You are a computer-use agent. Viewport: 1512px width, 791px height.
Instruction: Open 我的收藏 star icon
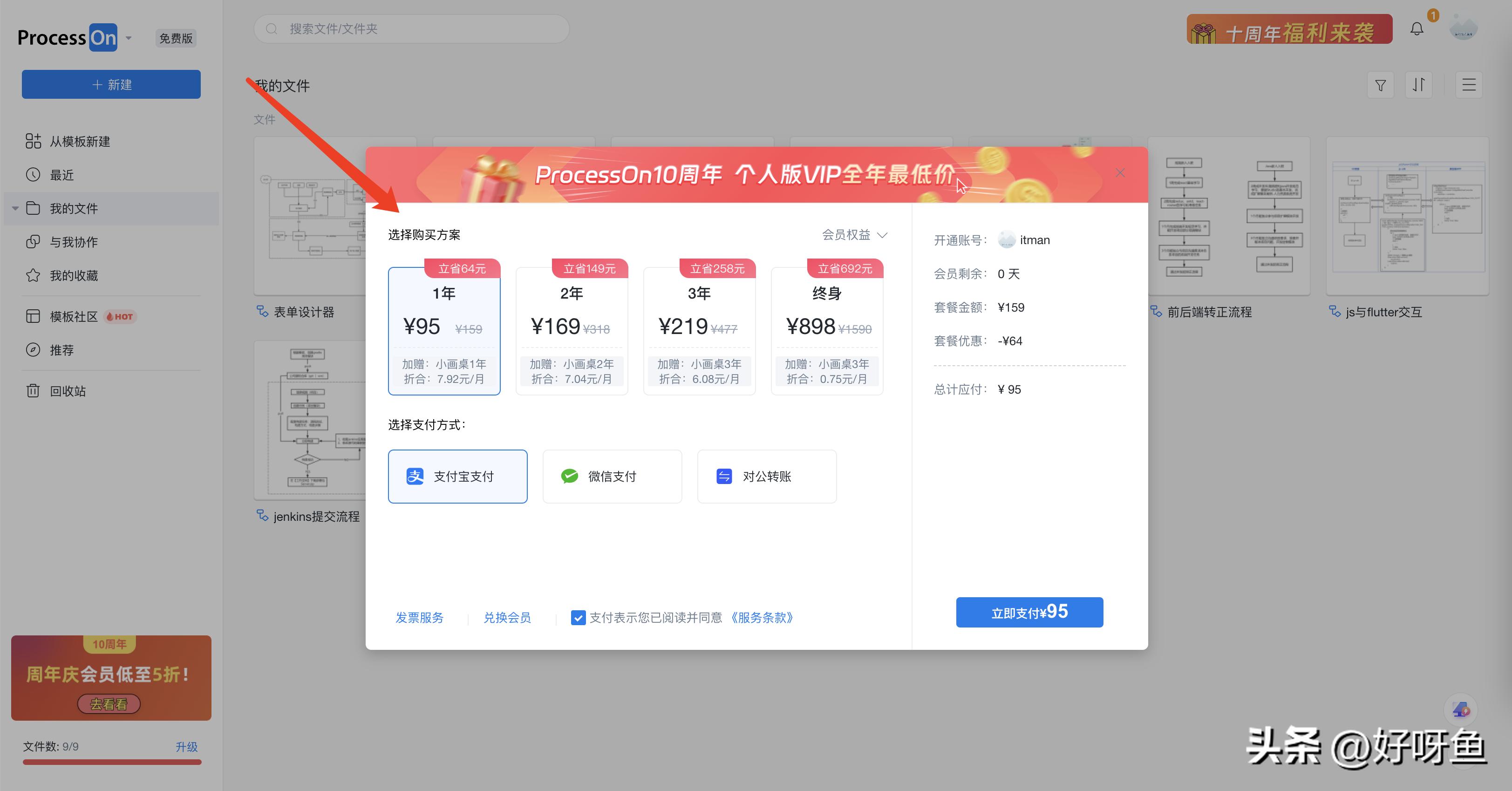tap(34, 275)
